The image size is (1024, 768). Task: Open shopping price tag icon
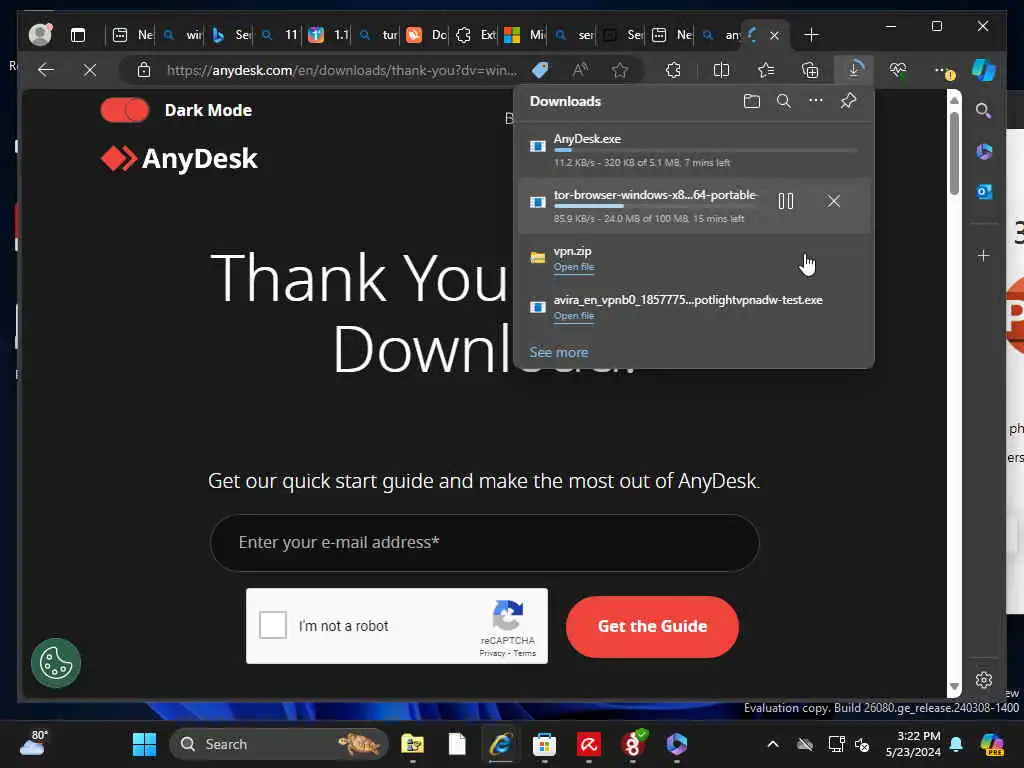click(x=540, y=70)
